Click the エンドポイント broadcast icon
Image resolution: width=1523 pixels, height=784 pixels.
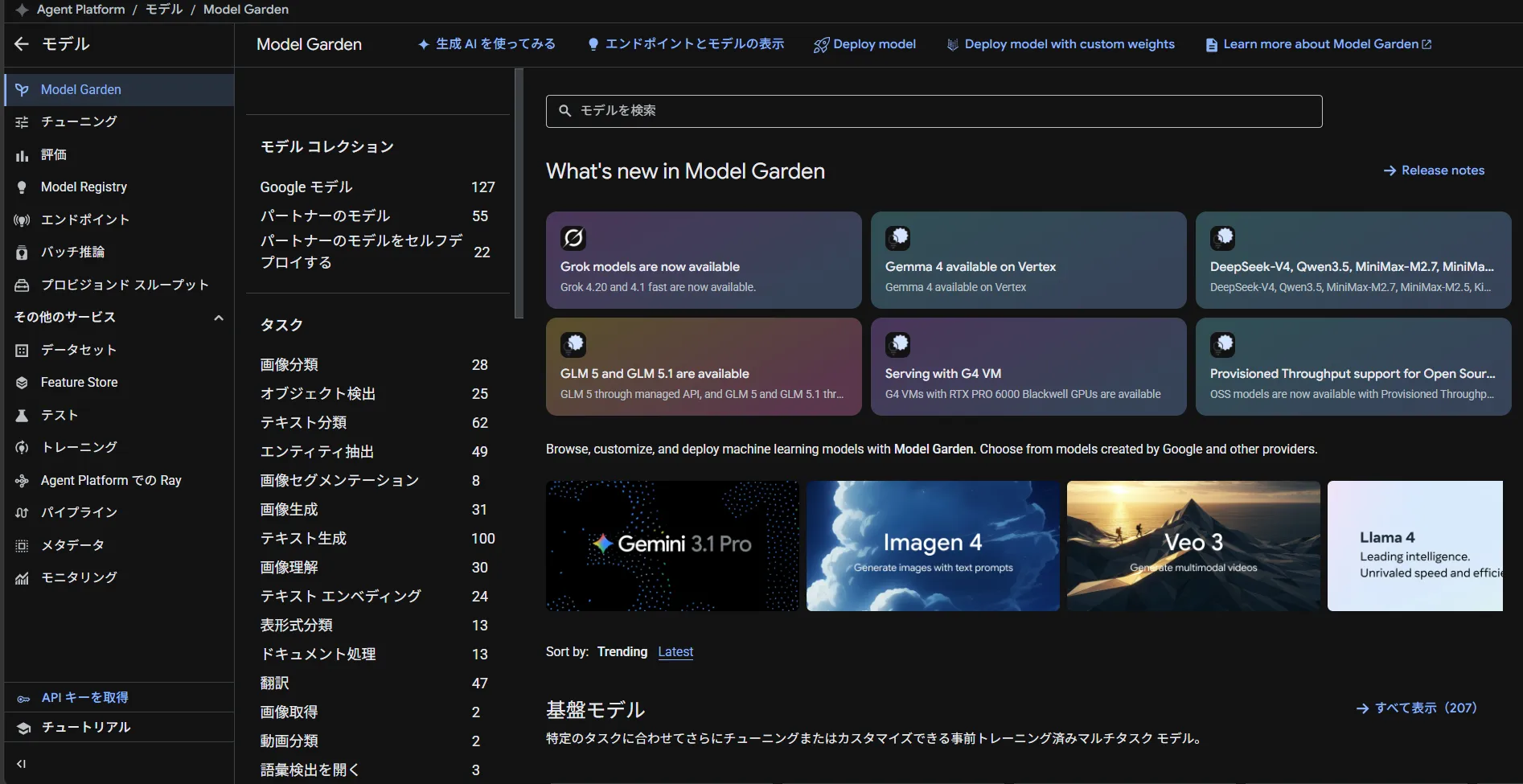[x=22, y=220]
